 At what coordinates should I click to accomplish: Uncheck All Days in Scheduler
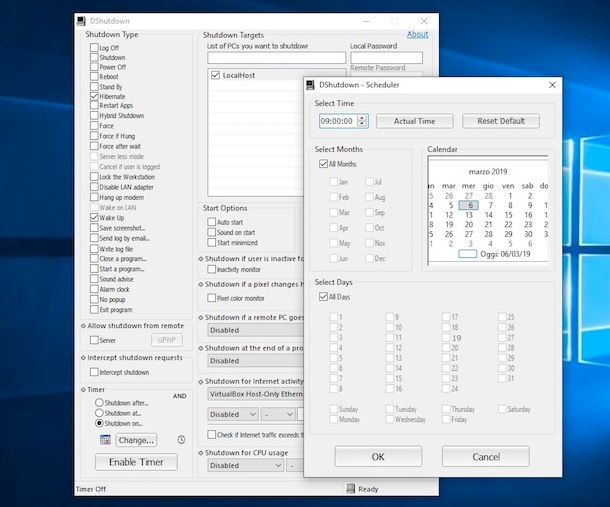[323, 297]
